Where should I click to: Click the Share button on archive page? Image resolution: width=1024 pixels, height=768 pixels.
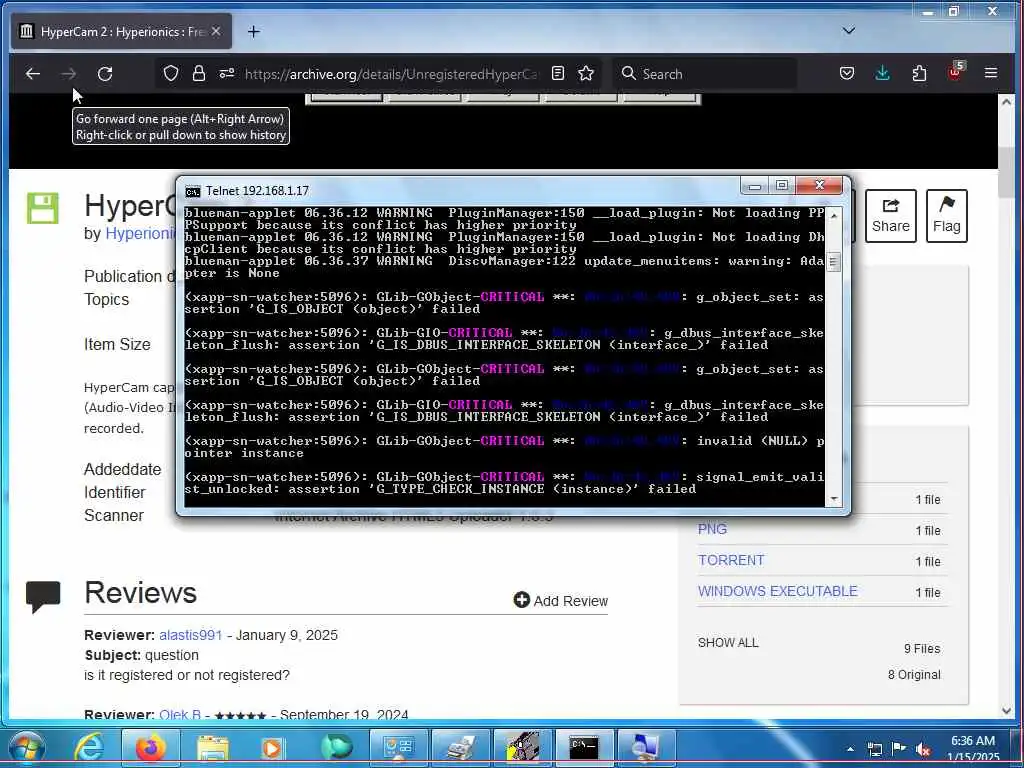891,216
